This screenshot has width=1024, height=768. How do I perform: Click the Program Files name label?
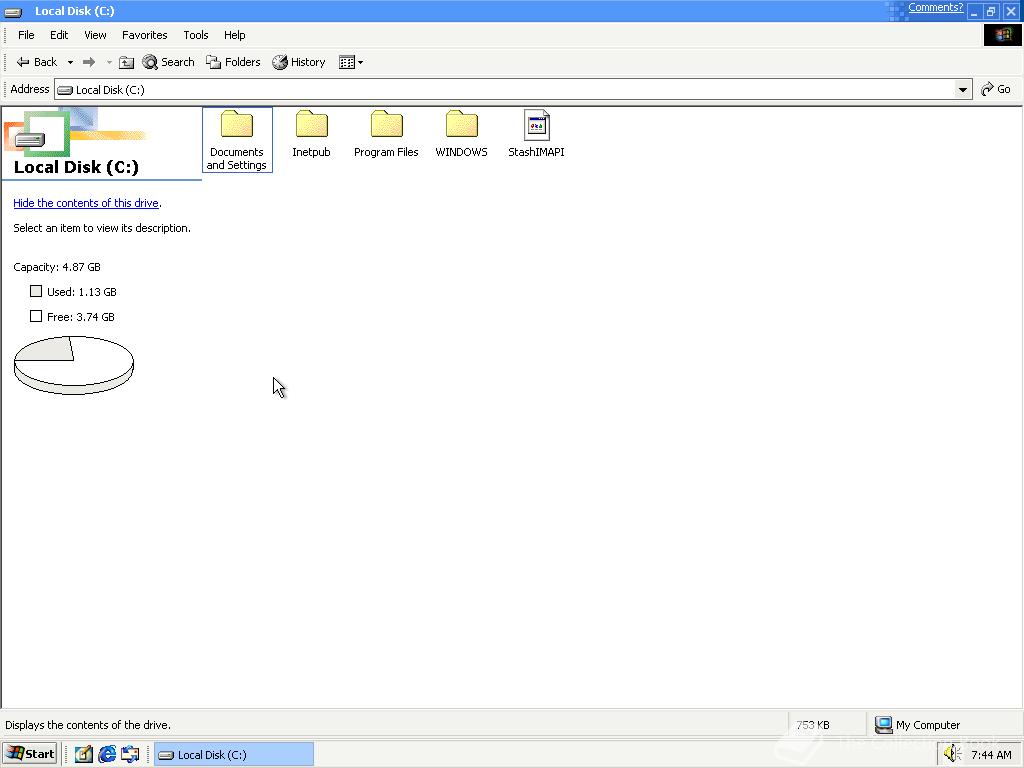tap(386, 152)
